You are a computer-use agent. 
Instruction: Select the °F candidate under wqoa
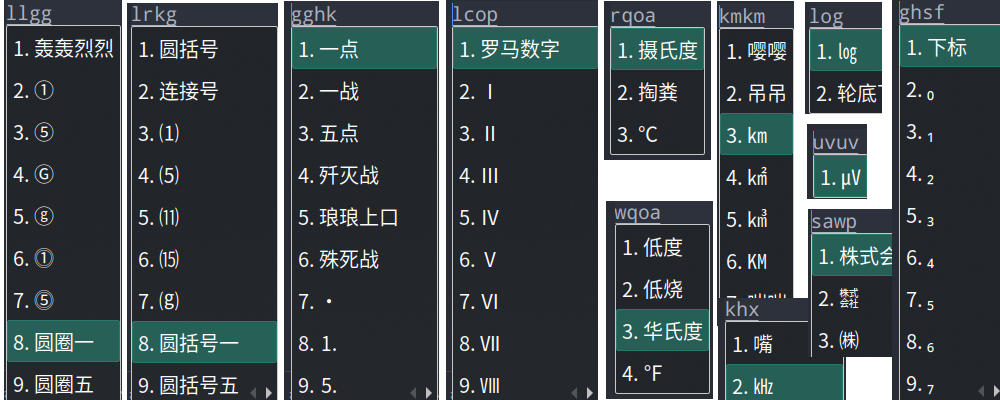pyautogui.click(x=662, y=373)
